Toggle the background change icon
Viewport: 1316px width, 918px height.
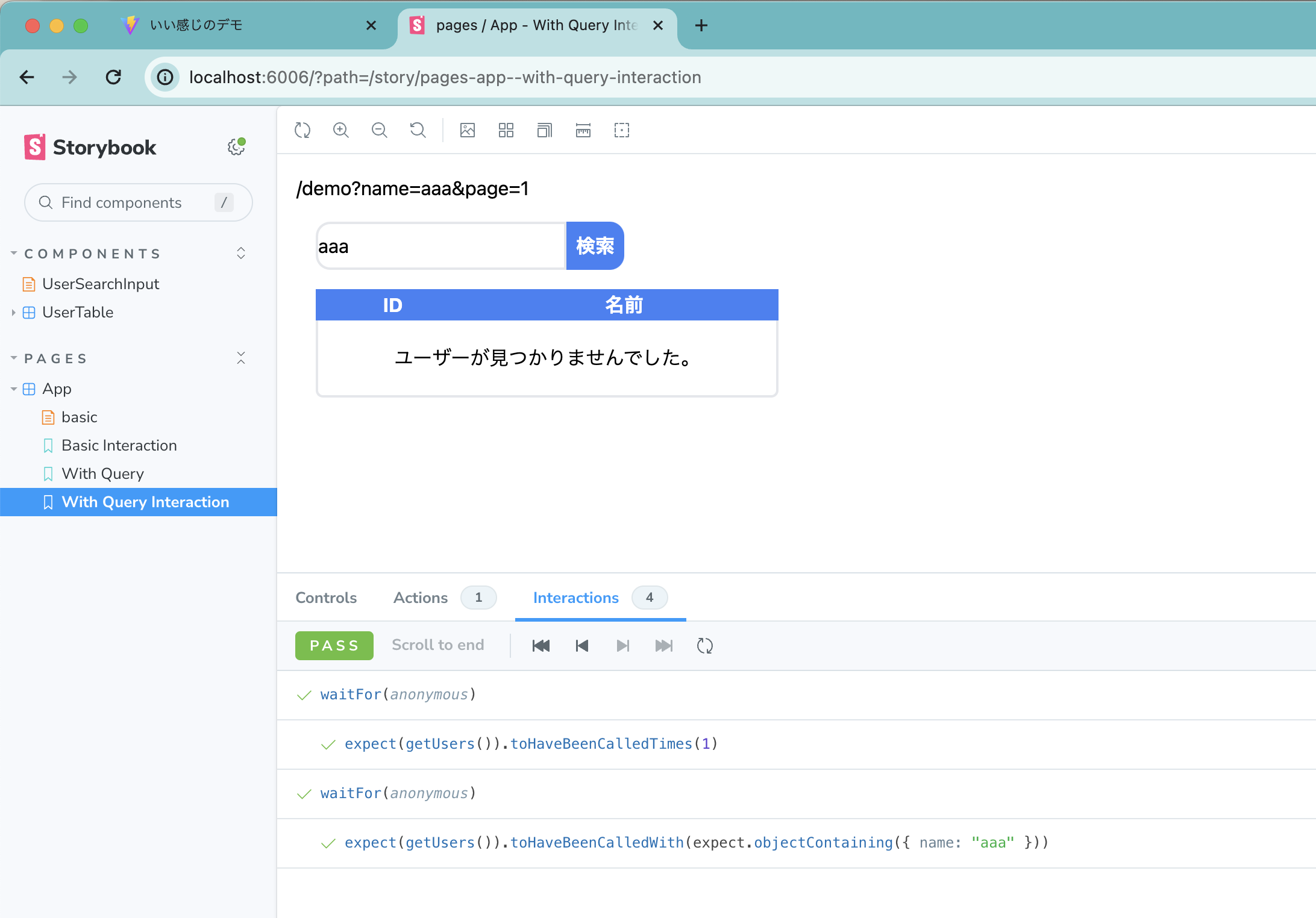point(468,130)
